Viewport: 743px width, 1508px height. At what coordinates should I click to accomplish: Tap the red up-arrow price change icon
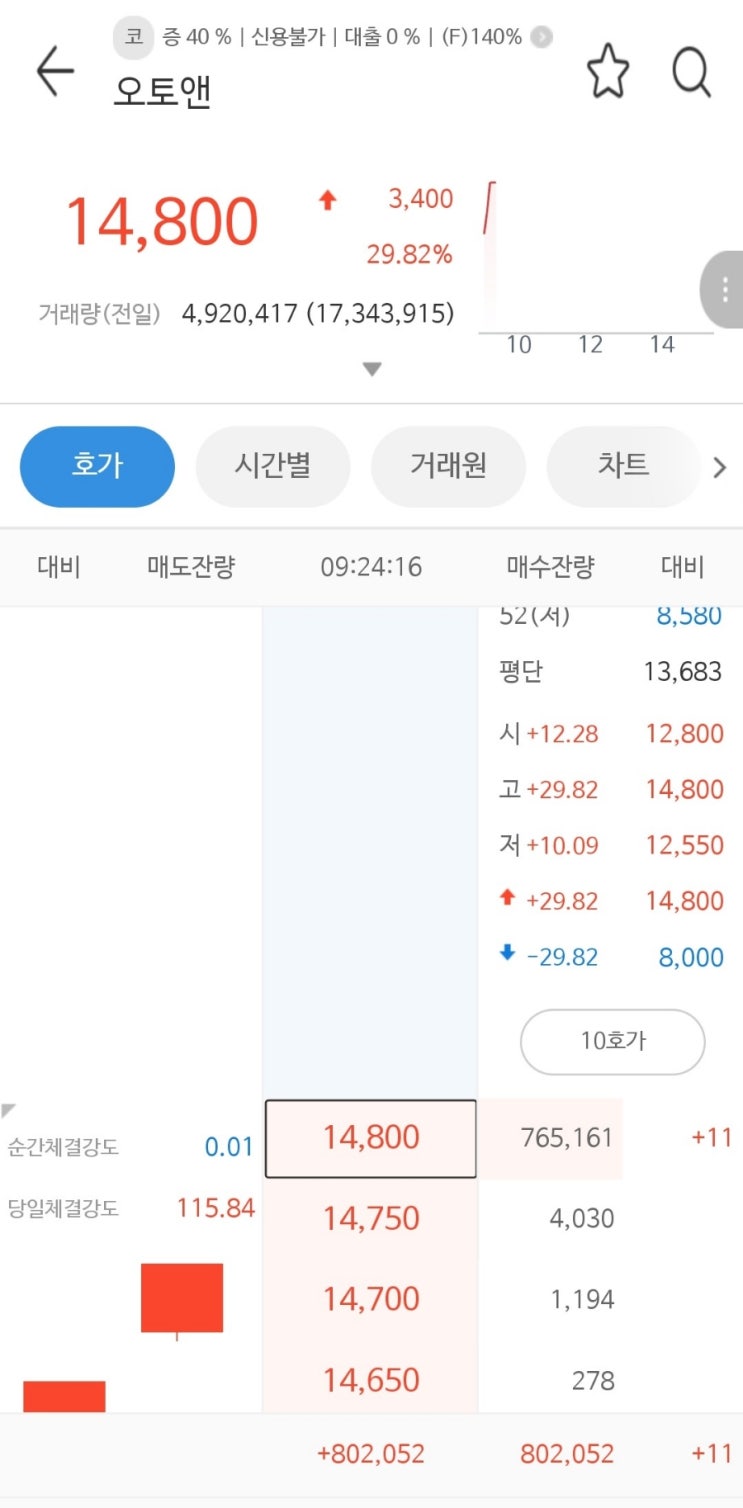click(327, 200)
